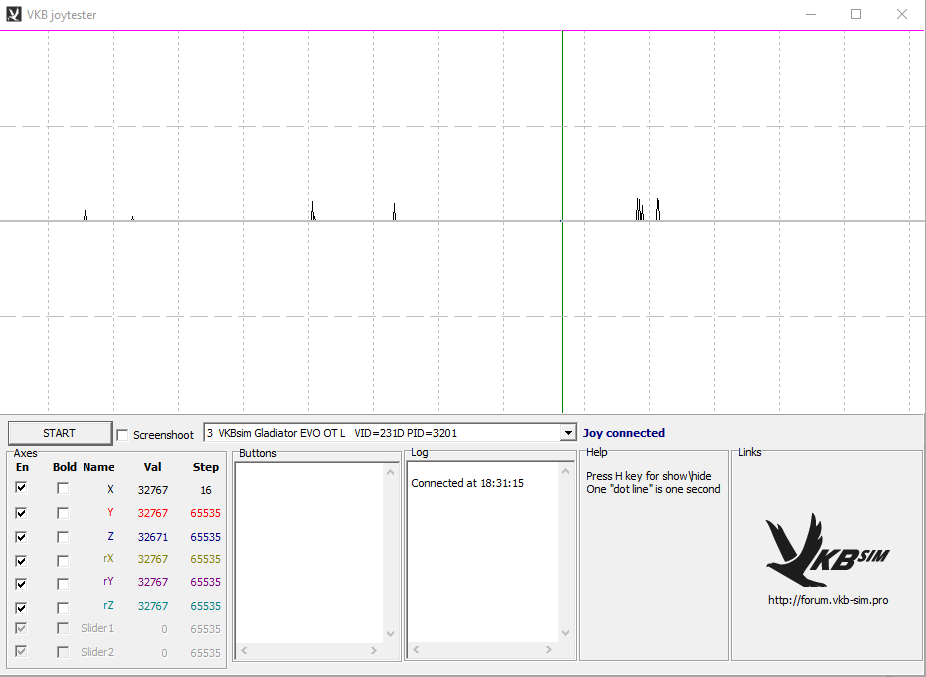Toggle Bold for the Z axis
Screen dimensions: 926x677
[63, 537]
